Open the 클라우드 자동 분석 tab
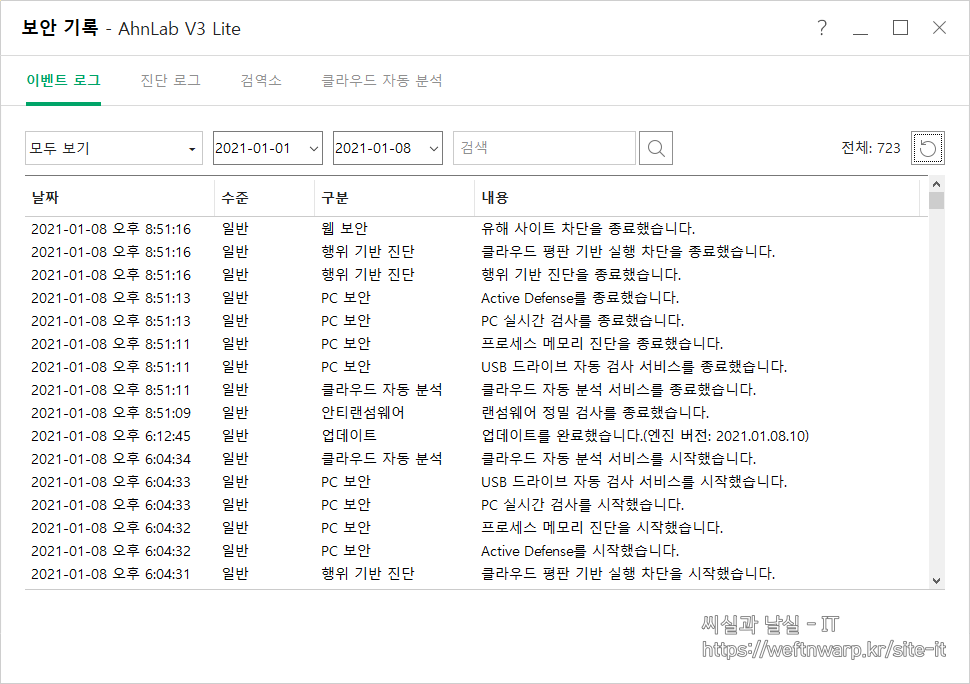 point(381,80)
